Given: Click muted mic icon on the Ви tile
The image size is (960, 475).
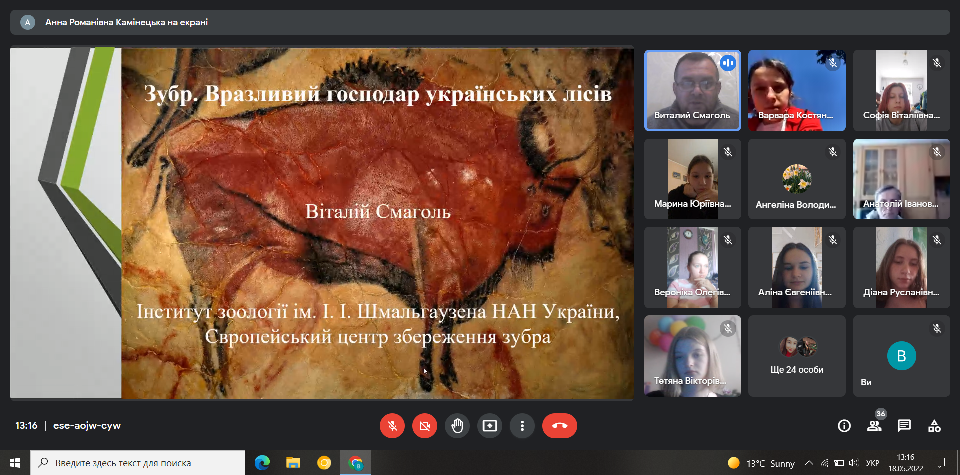Looking at the screenshot, I should click(x=937, y=329).
